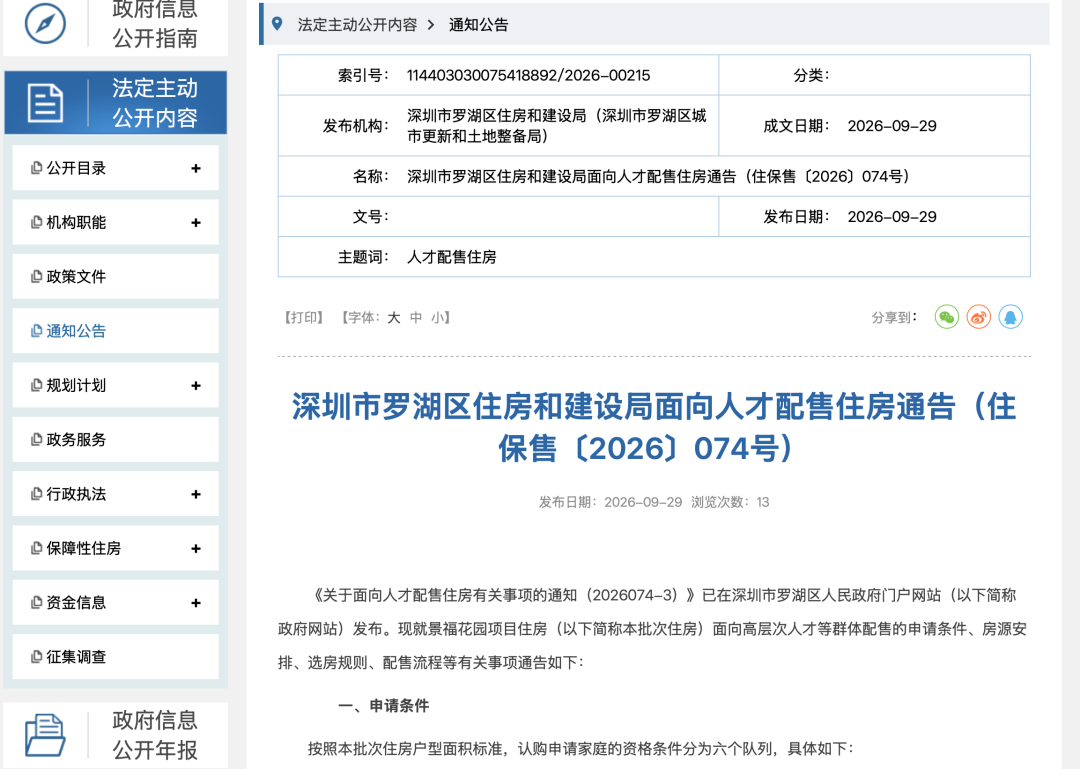
Task: Share article via Weibo icon
Action: (979, 317)
